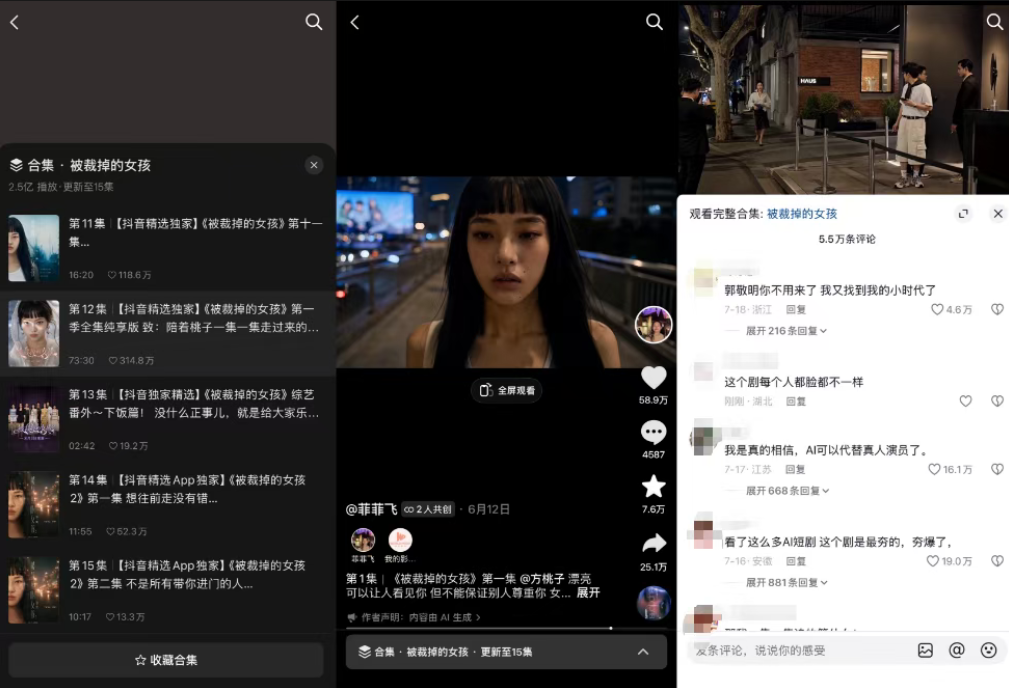This screenshot has width=1009, height=688.
Task: Dislike the AI可以代替真人演员 comment
Action: [x=997, y=470]
